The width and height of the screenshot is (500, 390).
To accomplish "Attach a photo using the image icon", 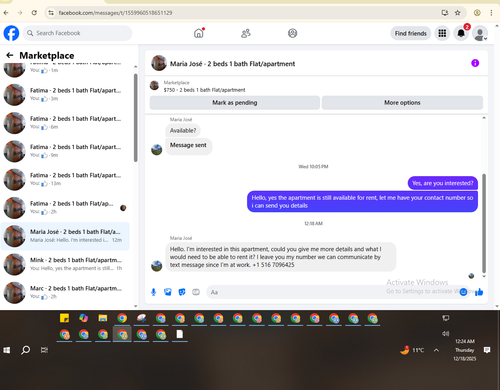I will (x=168, y=292).
